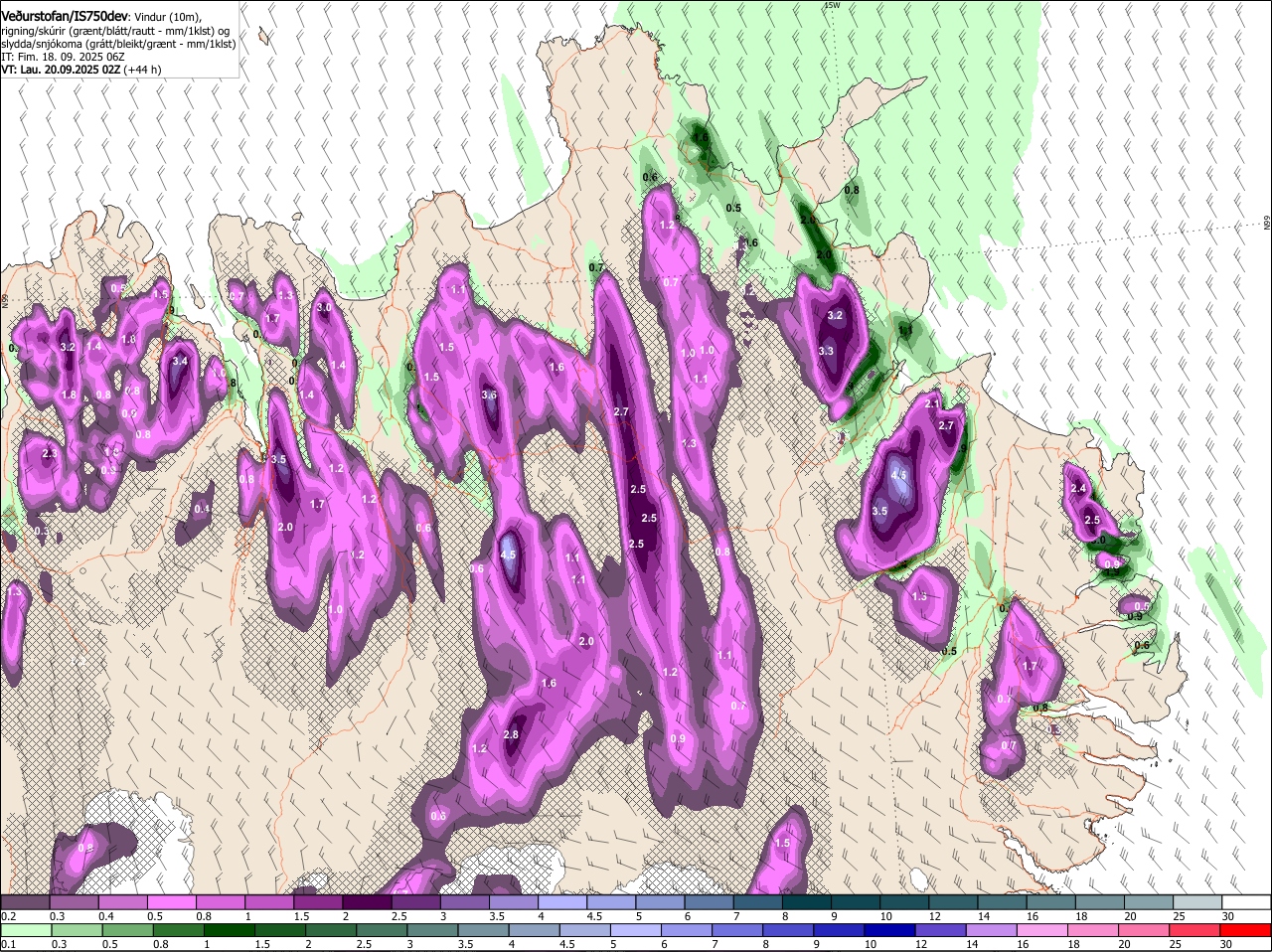This screenshot has width=1272, height=952.
Task: Click the deep navy rain legend swatch labeled 10
Action: click(x=888, y=930)
